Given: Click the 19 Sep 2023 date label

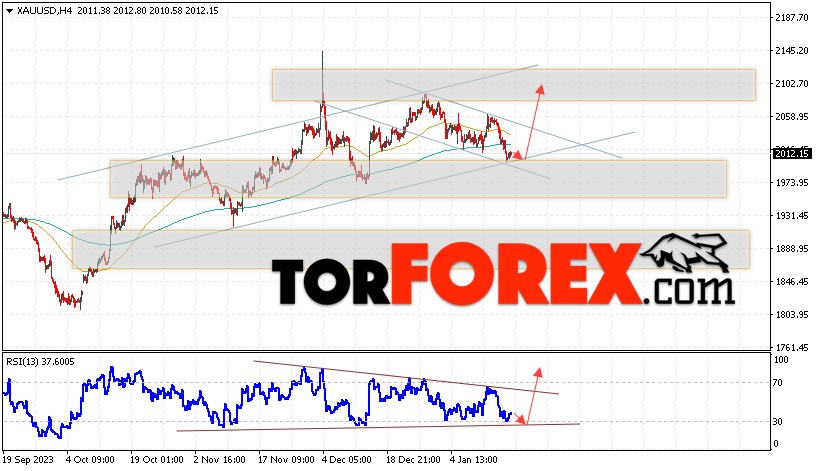Looking at the screenshot, I should [28, 460].
